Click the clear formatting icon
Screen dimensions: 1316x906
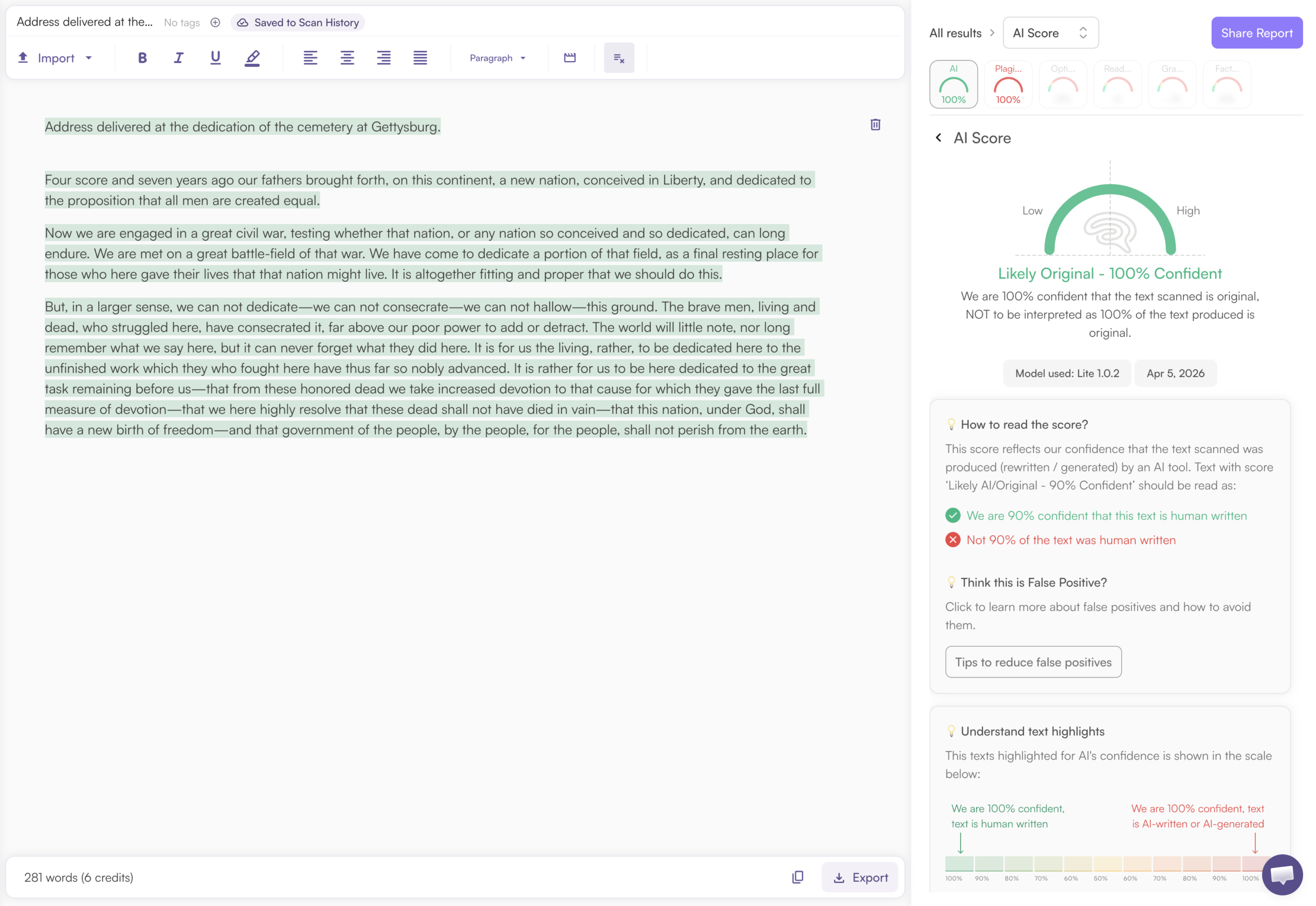[618, 58]
